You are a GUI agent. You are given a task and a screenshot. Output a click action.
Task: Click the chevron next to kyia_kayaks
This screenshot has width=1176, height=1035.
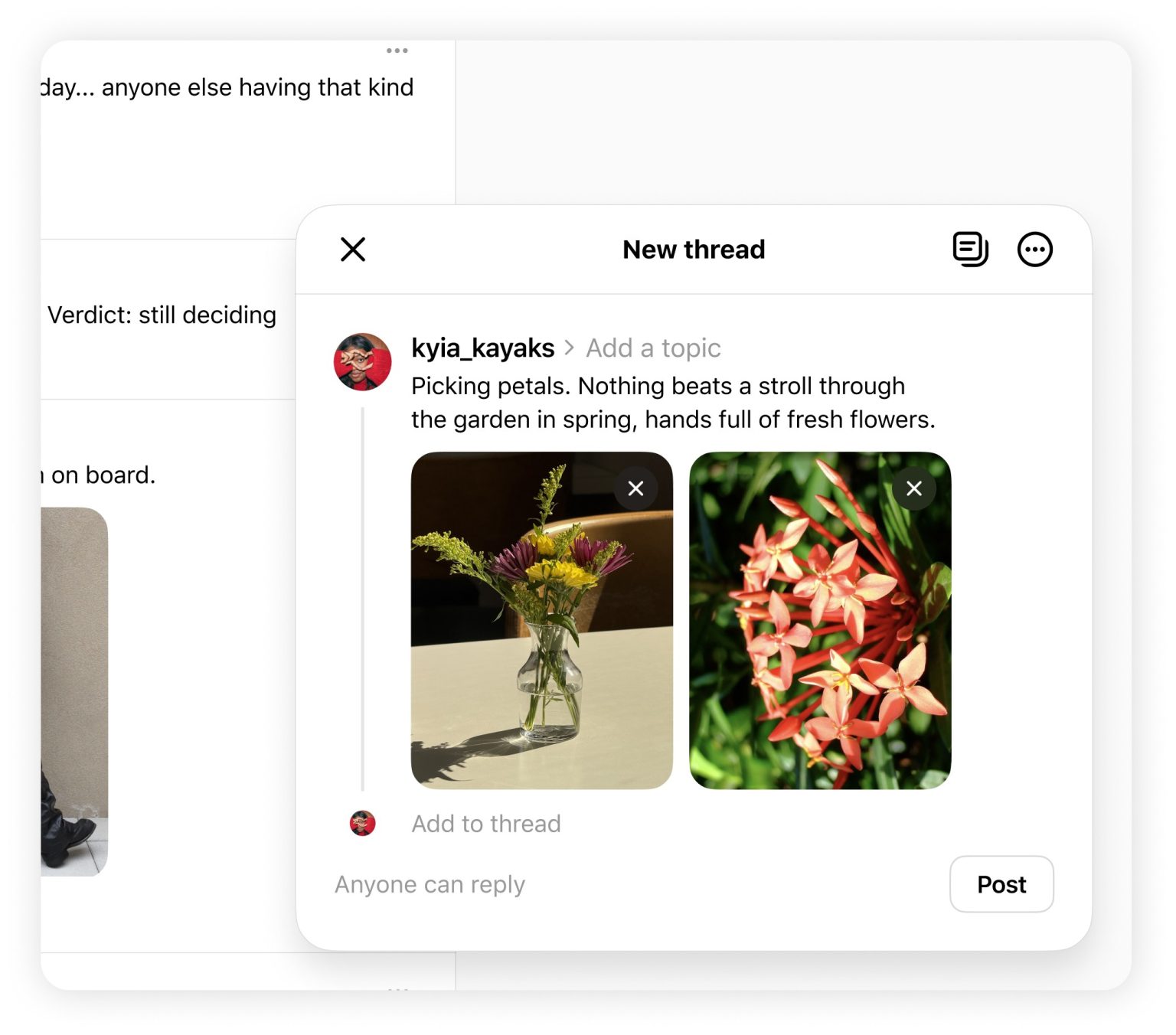point(569,348)
